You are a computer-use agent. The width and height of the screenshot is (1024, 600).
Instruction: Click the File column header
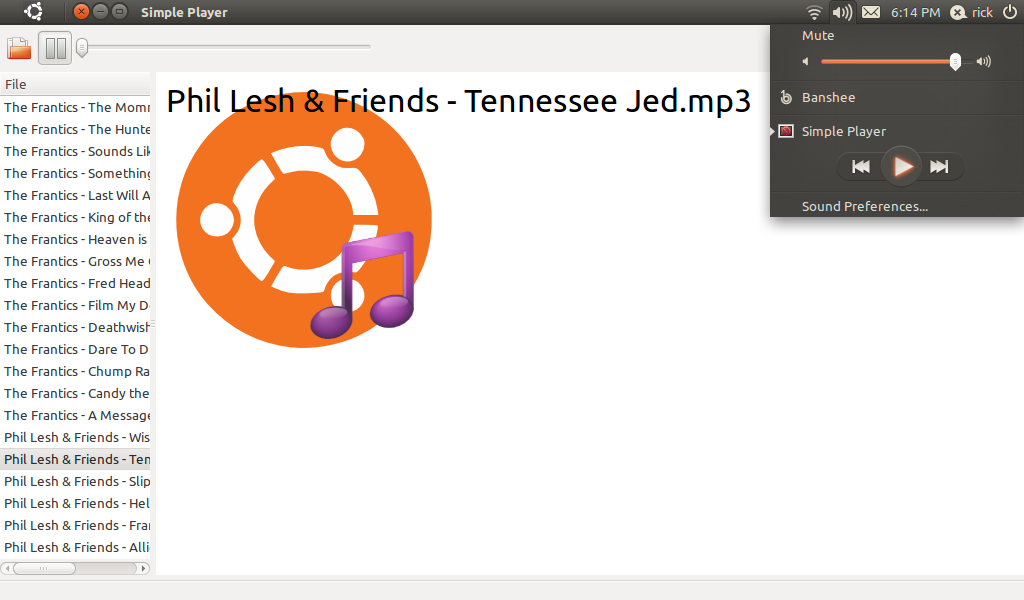click(75, 84)
